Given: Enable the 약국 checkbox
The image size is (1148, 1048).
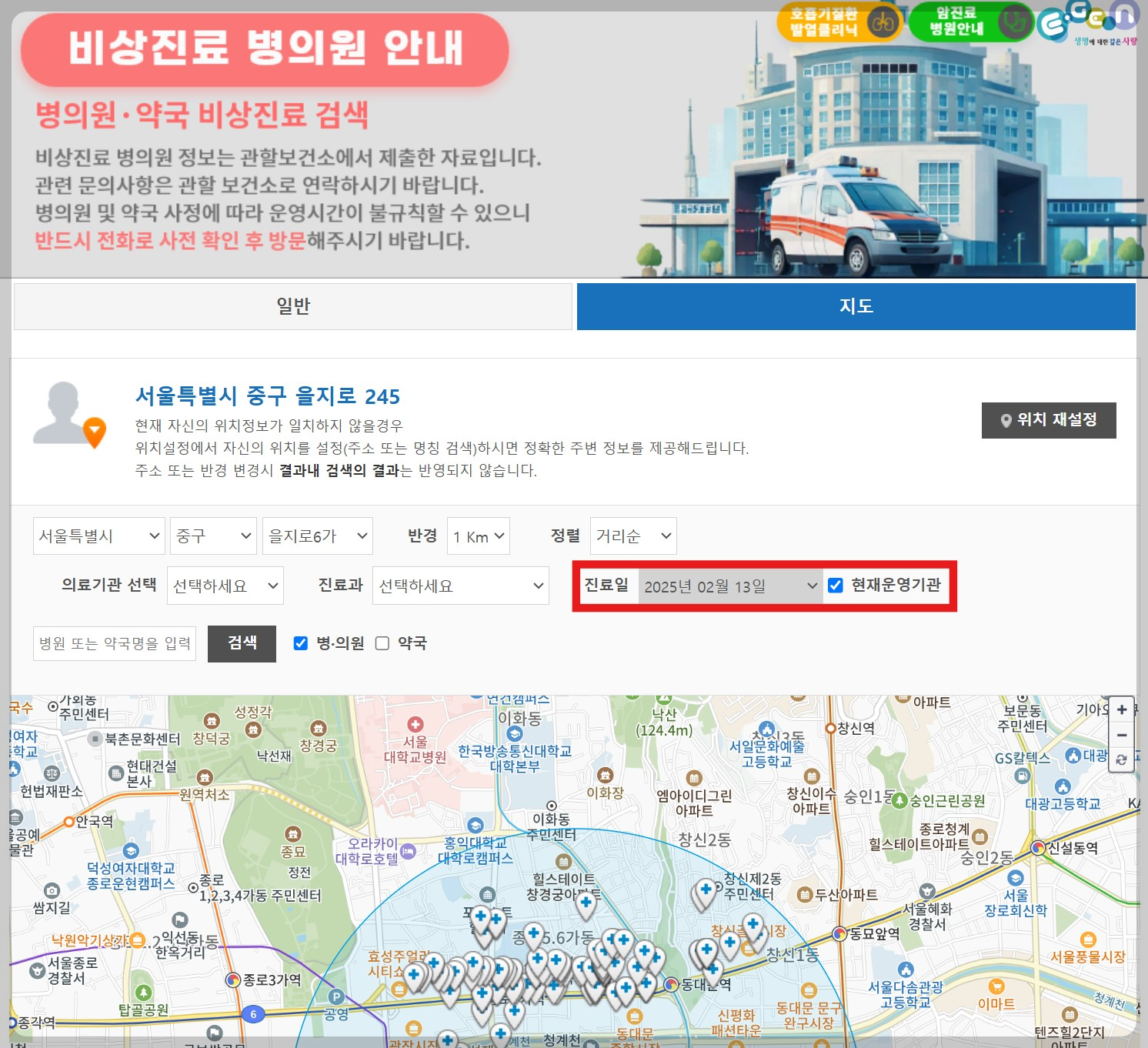Looking at the screenshot, I should [382, 643].
